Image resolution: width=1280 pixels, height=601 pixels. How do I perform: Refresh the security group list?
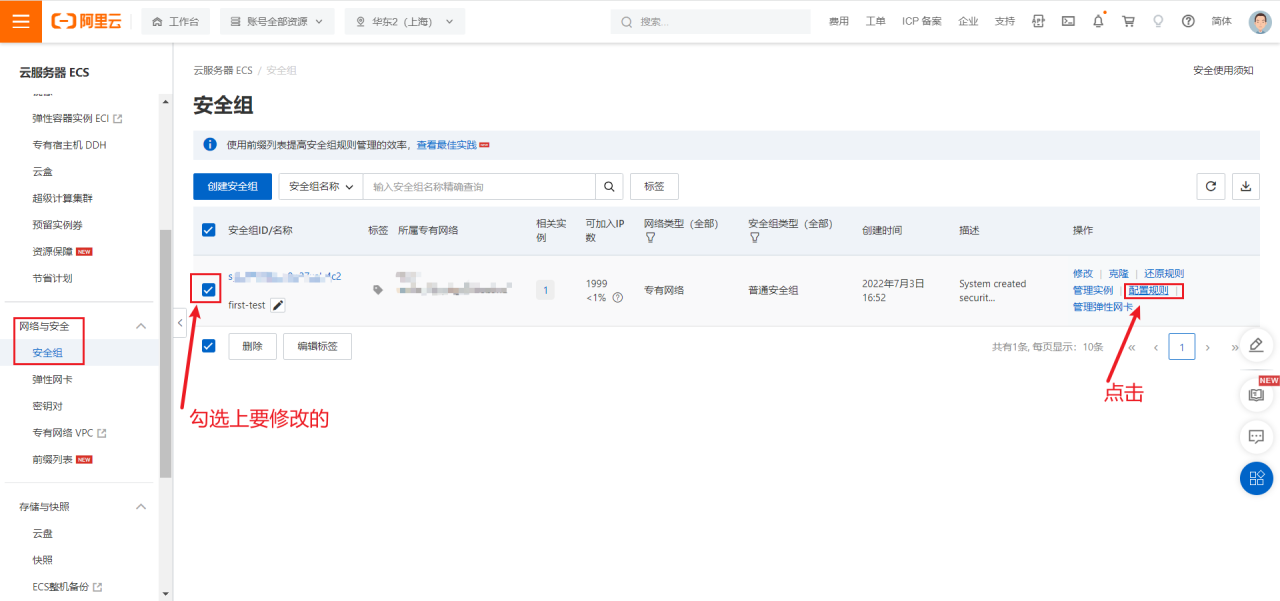click(x=1210, y=186)
